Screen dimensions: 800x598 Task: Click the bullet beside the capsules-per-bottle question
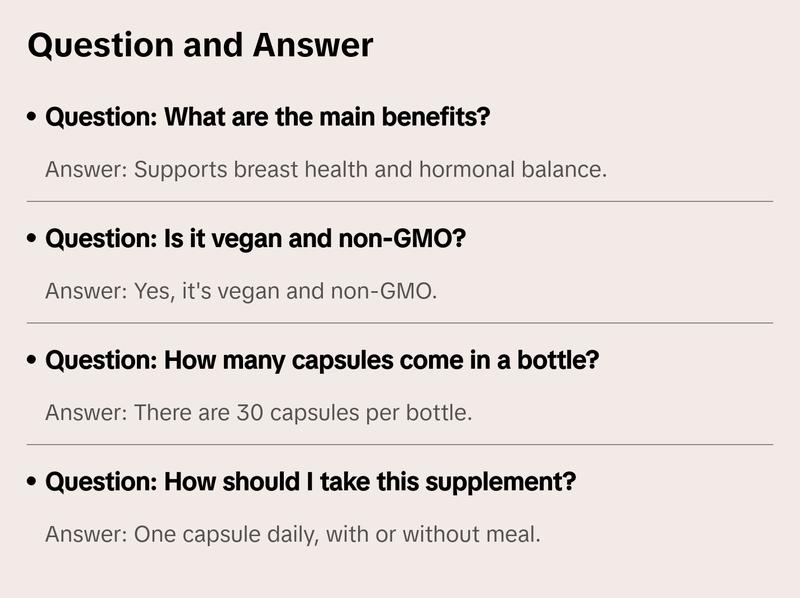tap(33, 360)
